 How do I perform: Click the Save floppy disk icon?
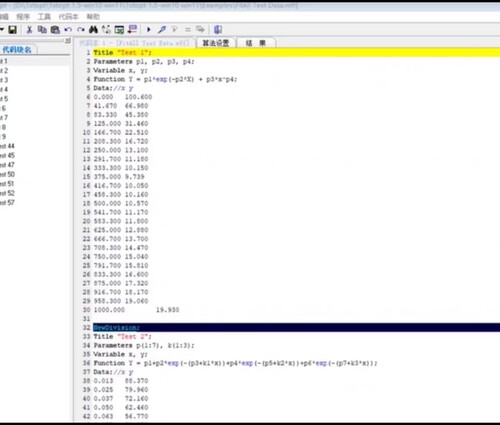[13, 30]
